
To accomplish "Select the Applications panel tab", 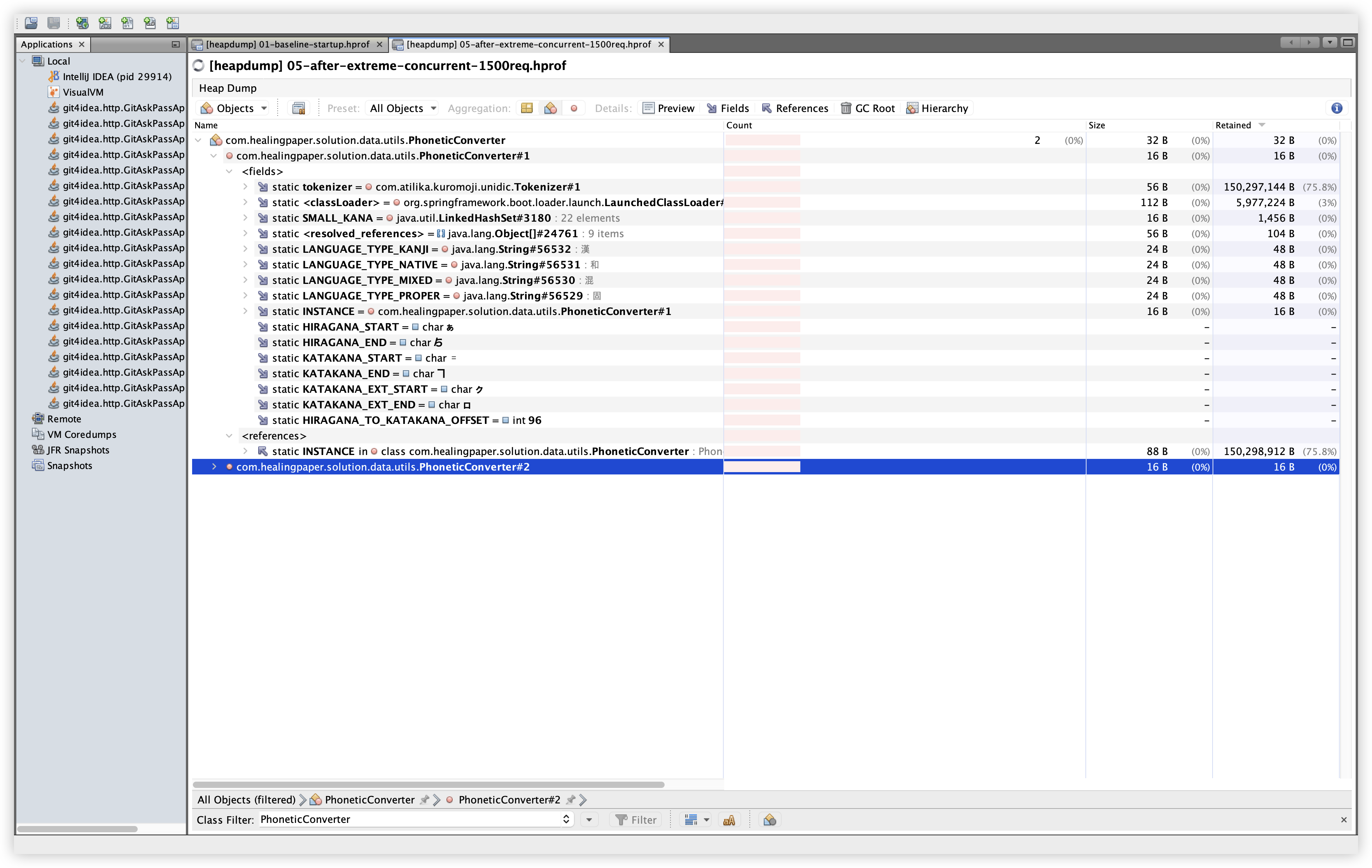I will pyautogui.click(x=47, y=44).
